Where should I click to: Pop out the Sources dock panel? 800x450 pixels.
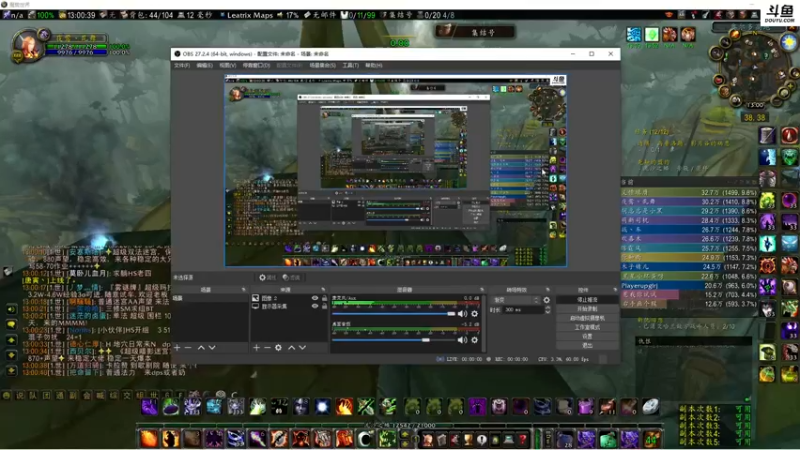tap(323, 289)
